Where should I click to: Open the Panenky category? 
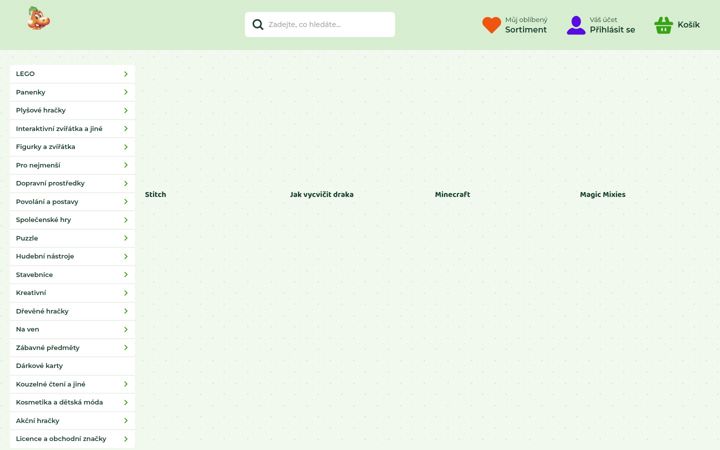click(x=72, y=92)
